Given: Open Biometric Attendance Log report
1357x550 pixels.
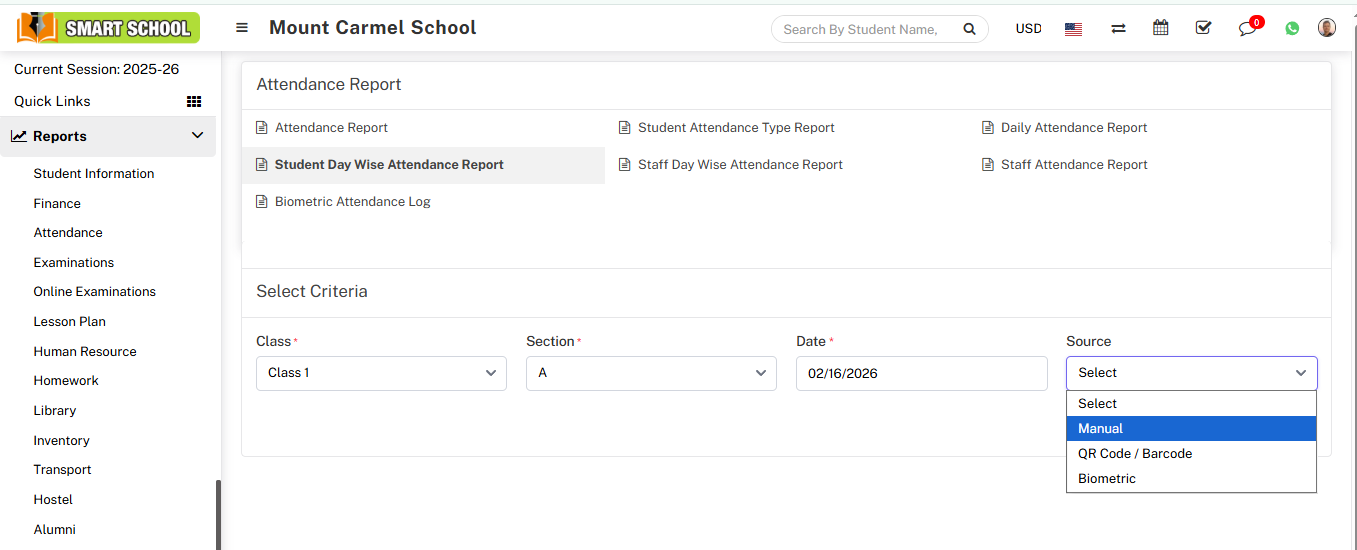Looking at the screenshot, I should coord(352,202).
